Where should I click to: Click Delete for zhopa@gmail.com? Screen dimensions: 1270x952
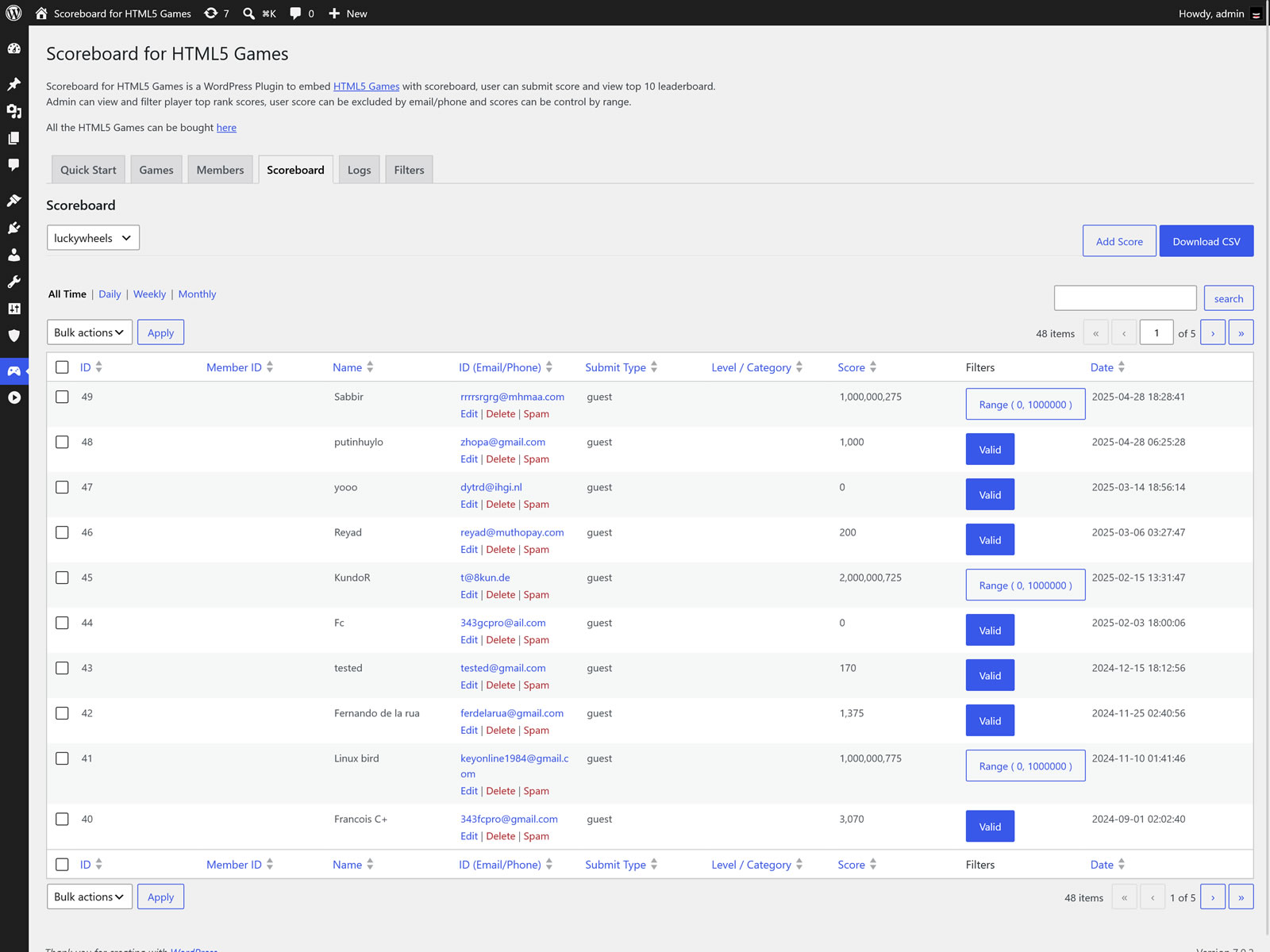click(501, 459)
